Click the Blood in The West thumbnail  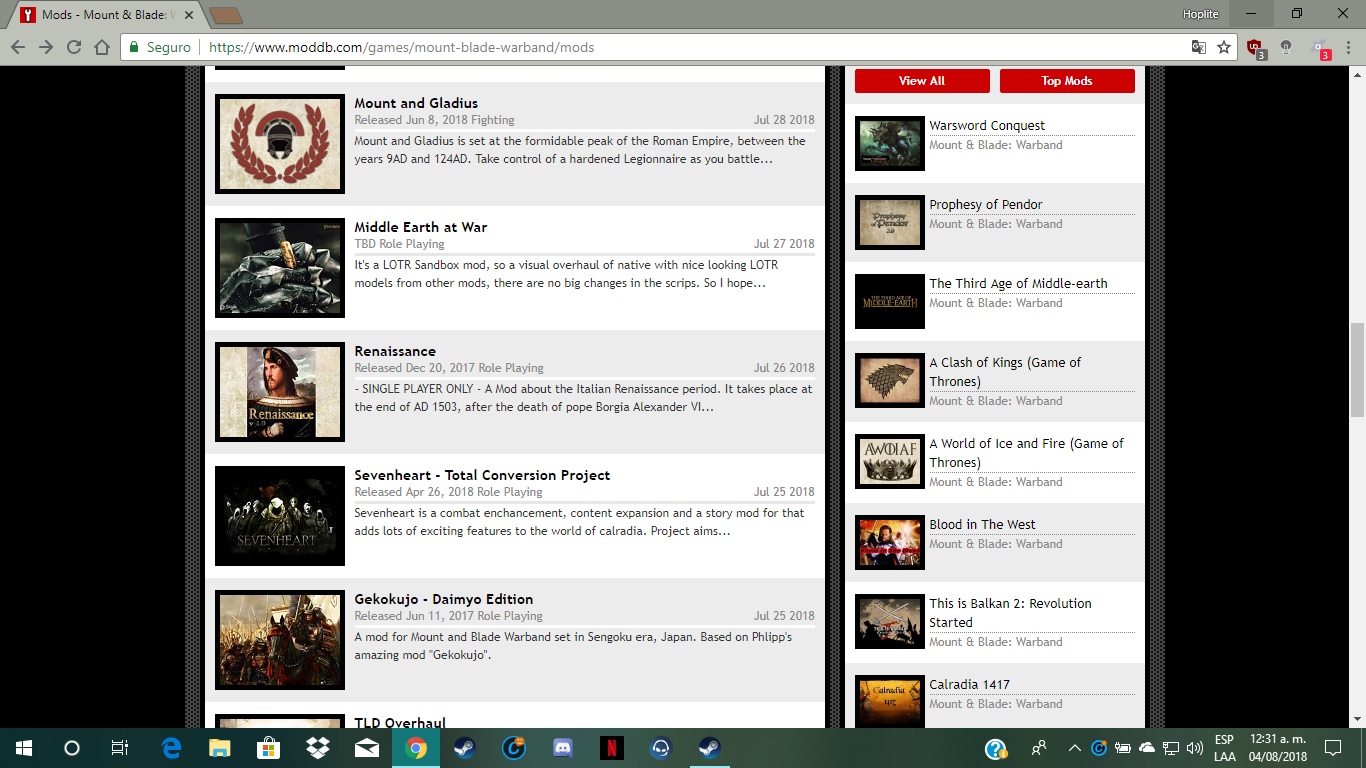(890, 542)
